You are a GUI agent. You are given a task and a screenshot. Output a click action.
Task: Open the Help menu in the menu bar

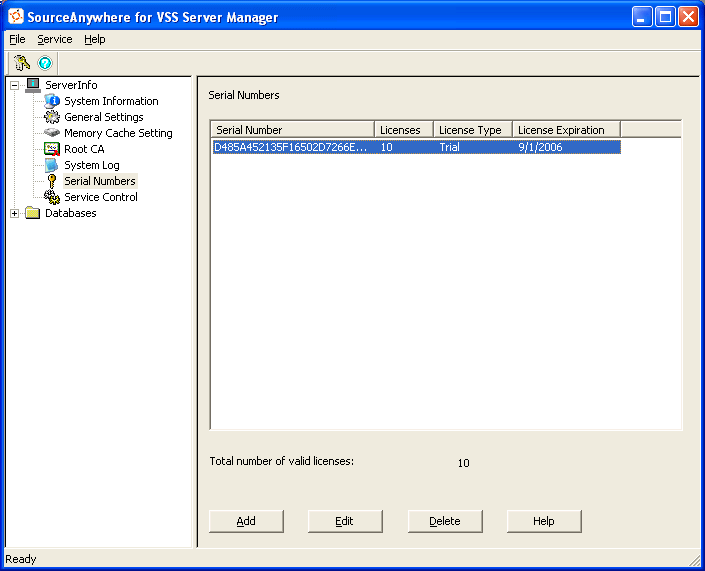94,39
